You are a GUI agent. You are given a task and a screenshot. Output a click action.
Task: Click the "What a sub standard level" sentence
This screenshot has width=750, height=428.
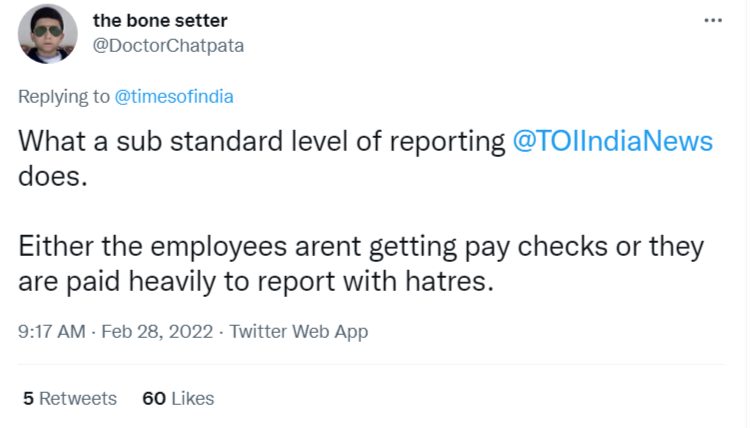click(200, 141)
